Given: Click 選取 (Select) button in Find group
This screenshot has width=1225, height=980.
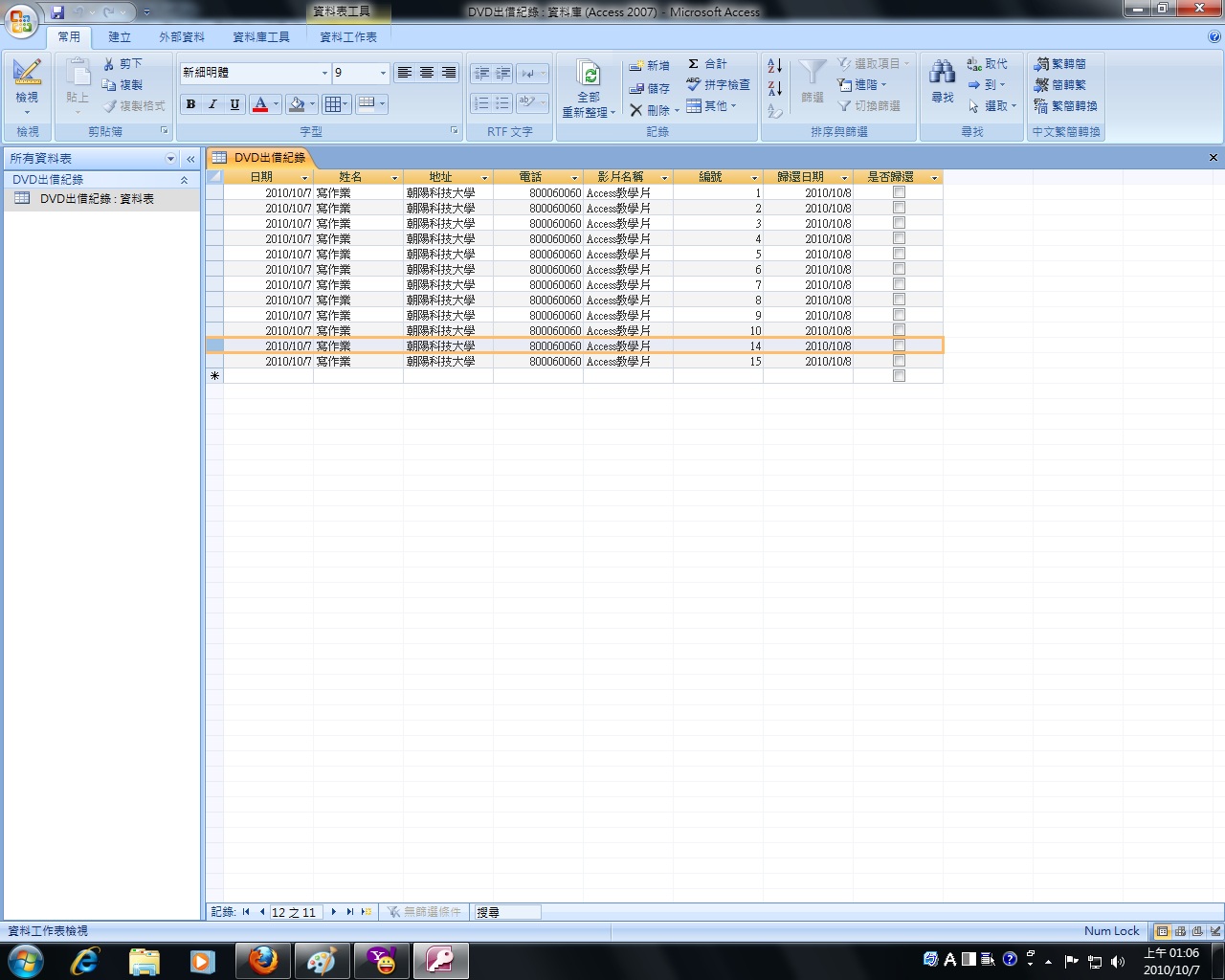Looking at the screenshot, I should [x=992, y=106].
